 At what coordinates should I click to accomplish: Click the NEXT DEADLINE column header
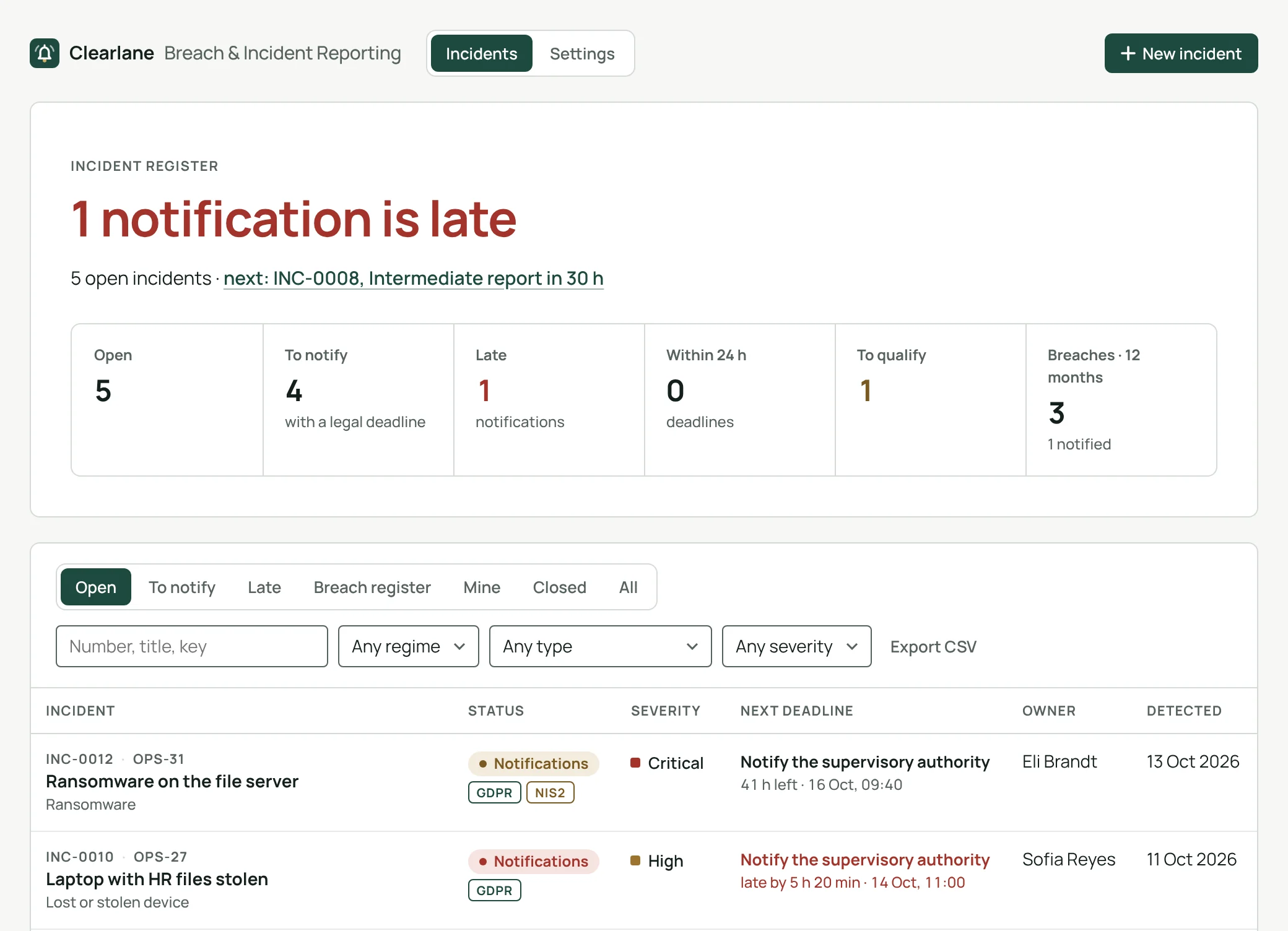(797, 711)
